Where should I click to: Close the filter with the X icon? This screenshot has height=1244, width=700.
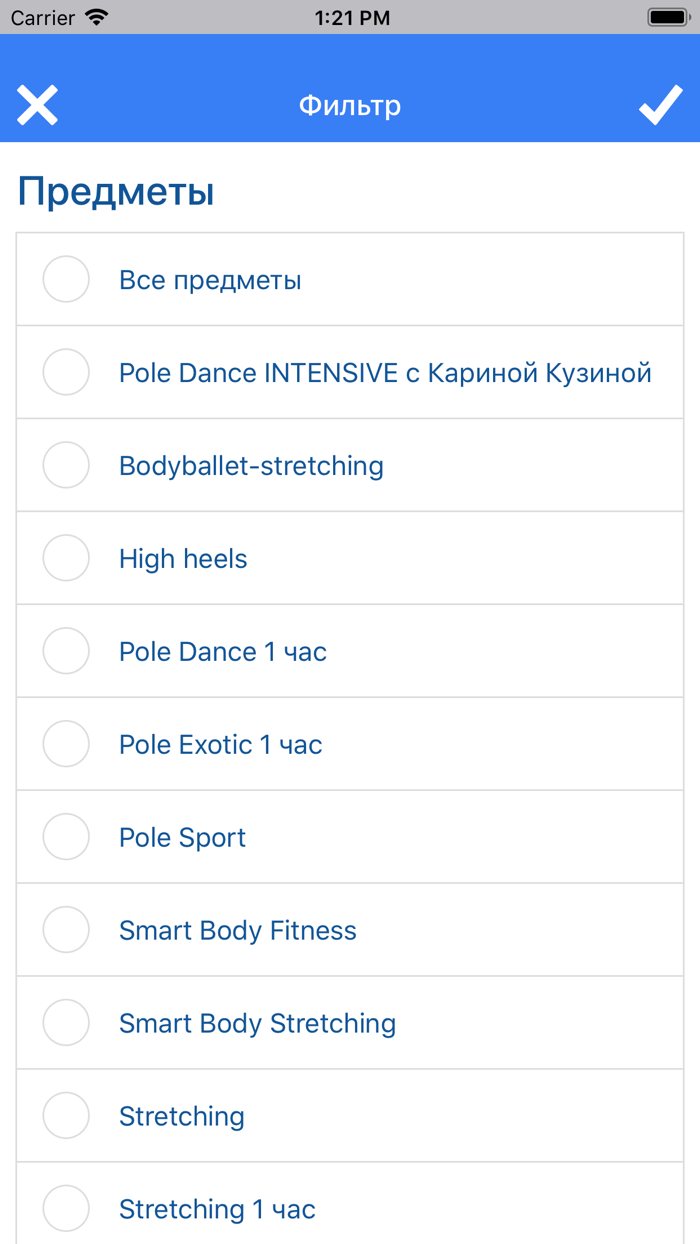[38, 105]
